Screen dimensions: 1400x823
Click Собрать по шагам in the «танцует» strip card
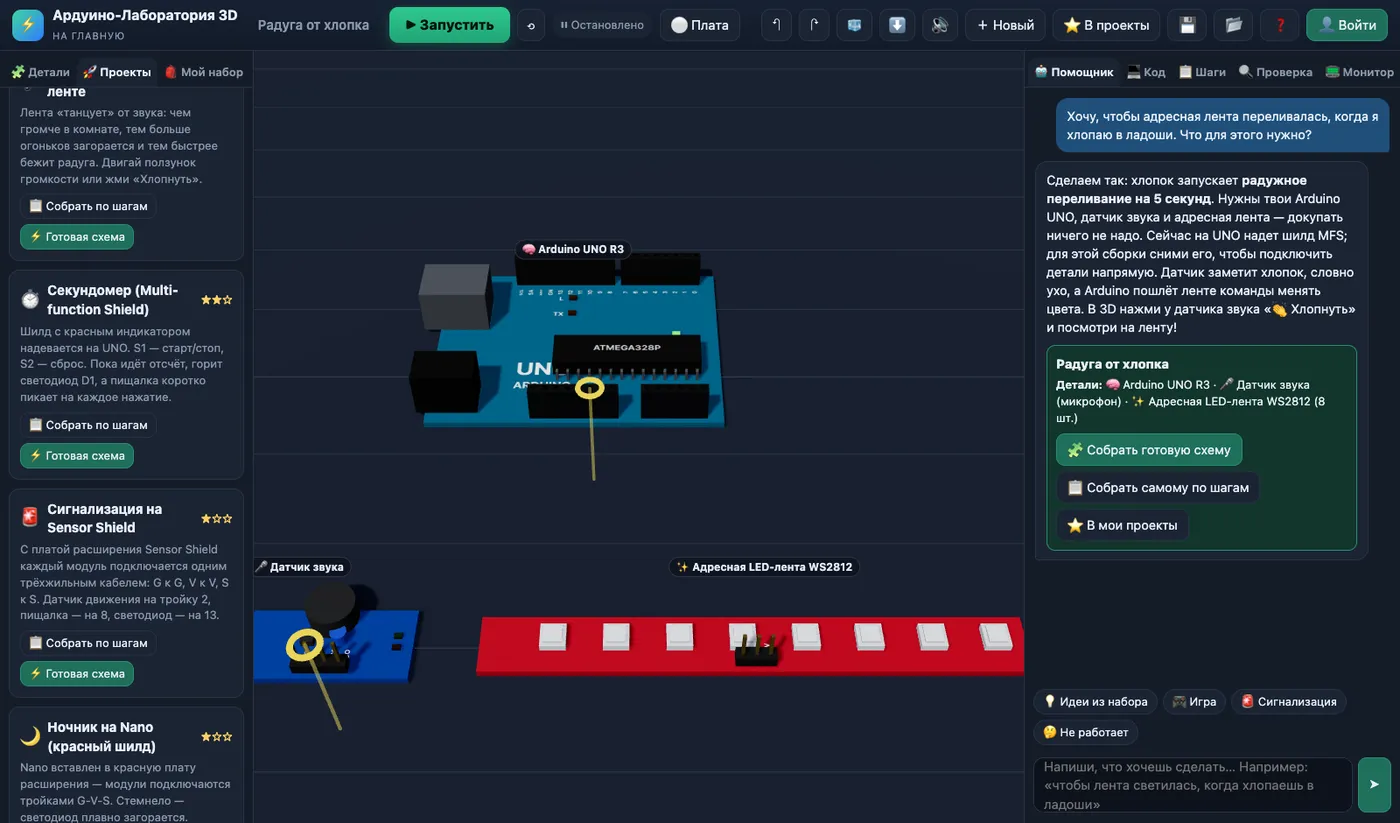88,206
